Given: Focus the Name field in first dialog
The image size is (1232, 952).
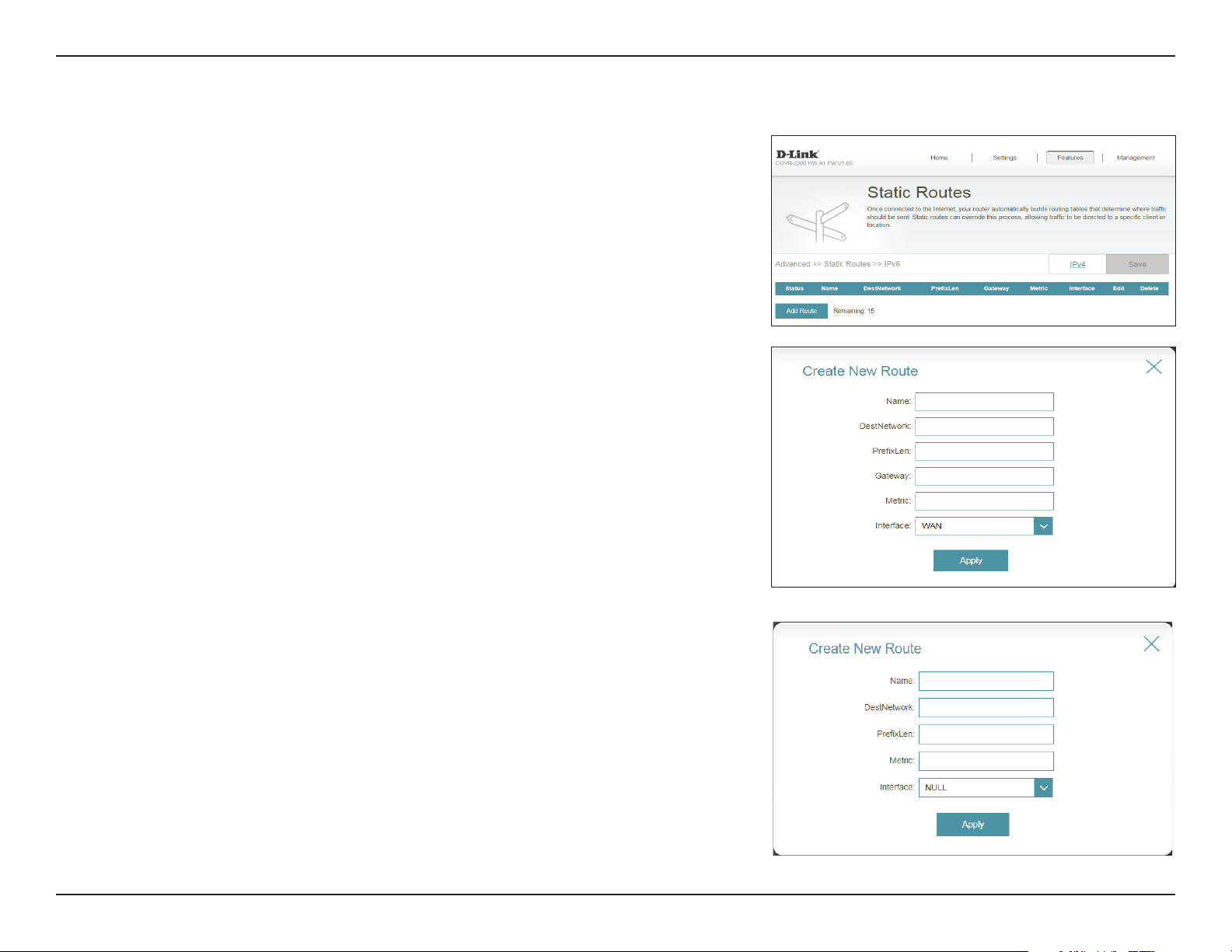Looking at the screenshot, I should pos(984,402).
